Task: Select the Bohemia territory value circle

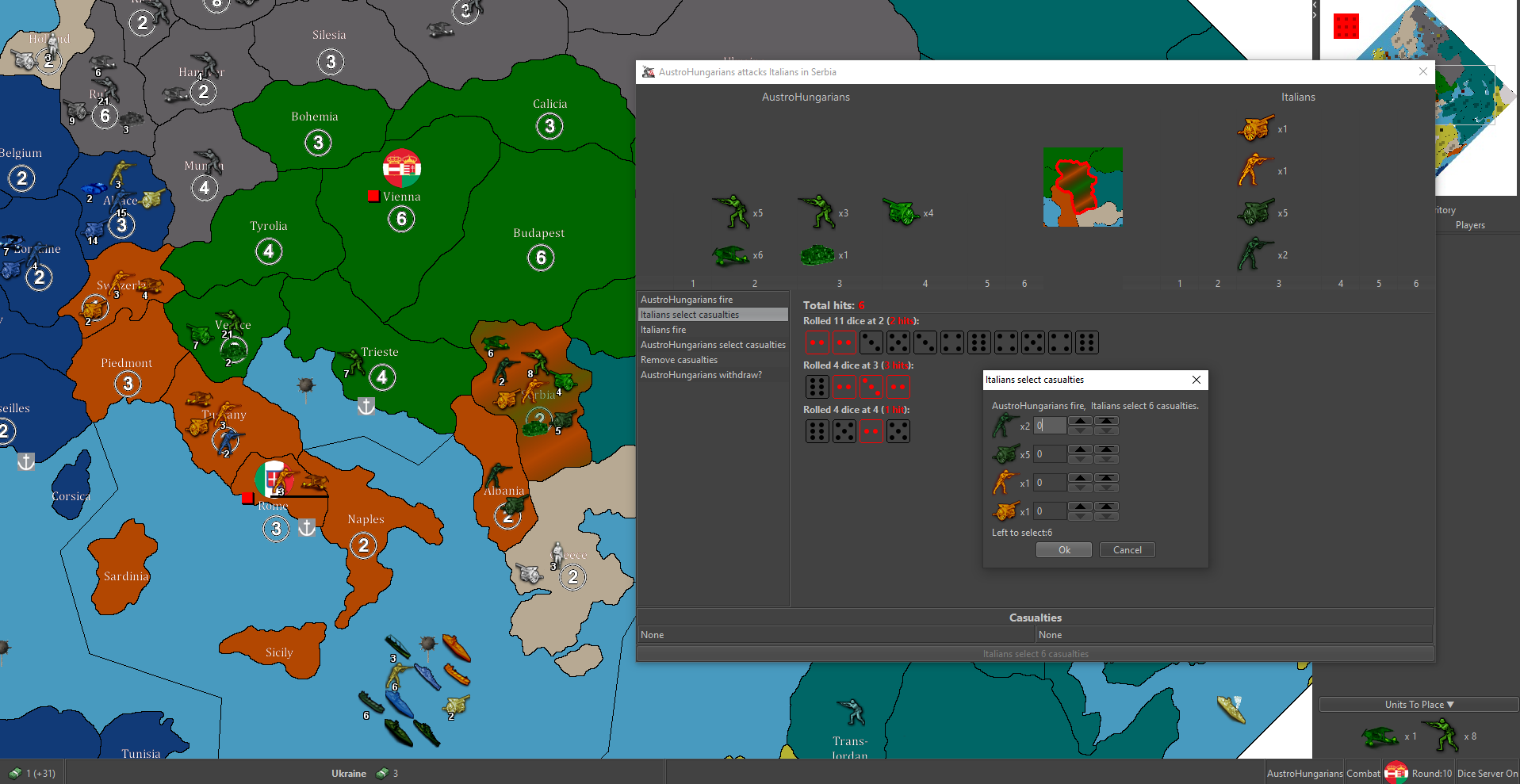Action: pos(318,143)
